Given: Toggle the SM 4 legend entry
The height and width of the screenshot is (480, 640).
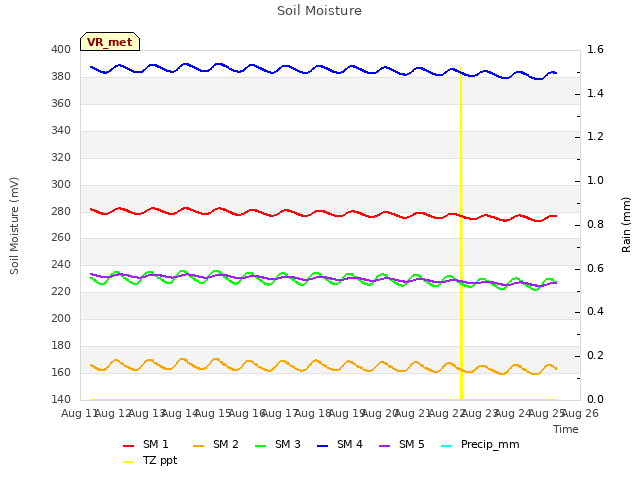Looking at the screenshot, I should 340,444.
